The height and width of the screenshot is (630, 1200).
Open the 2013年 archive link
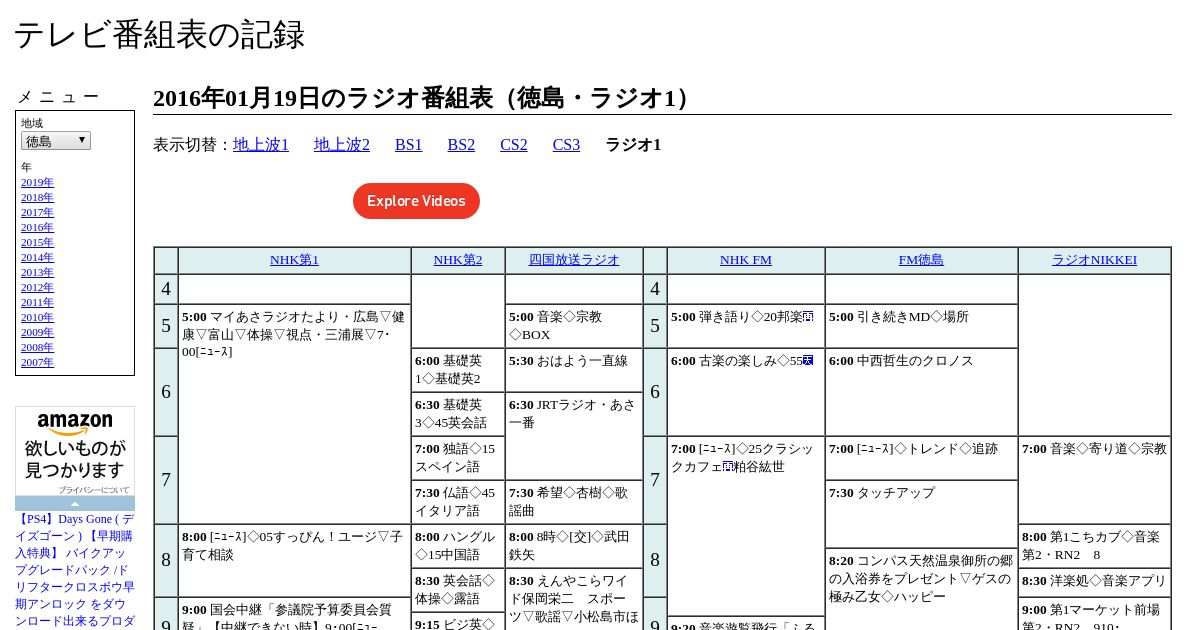tap(37, 273)
